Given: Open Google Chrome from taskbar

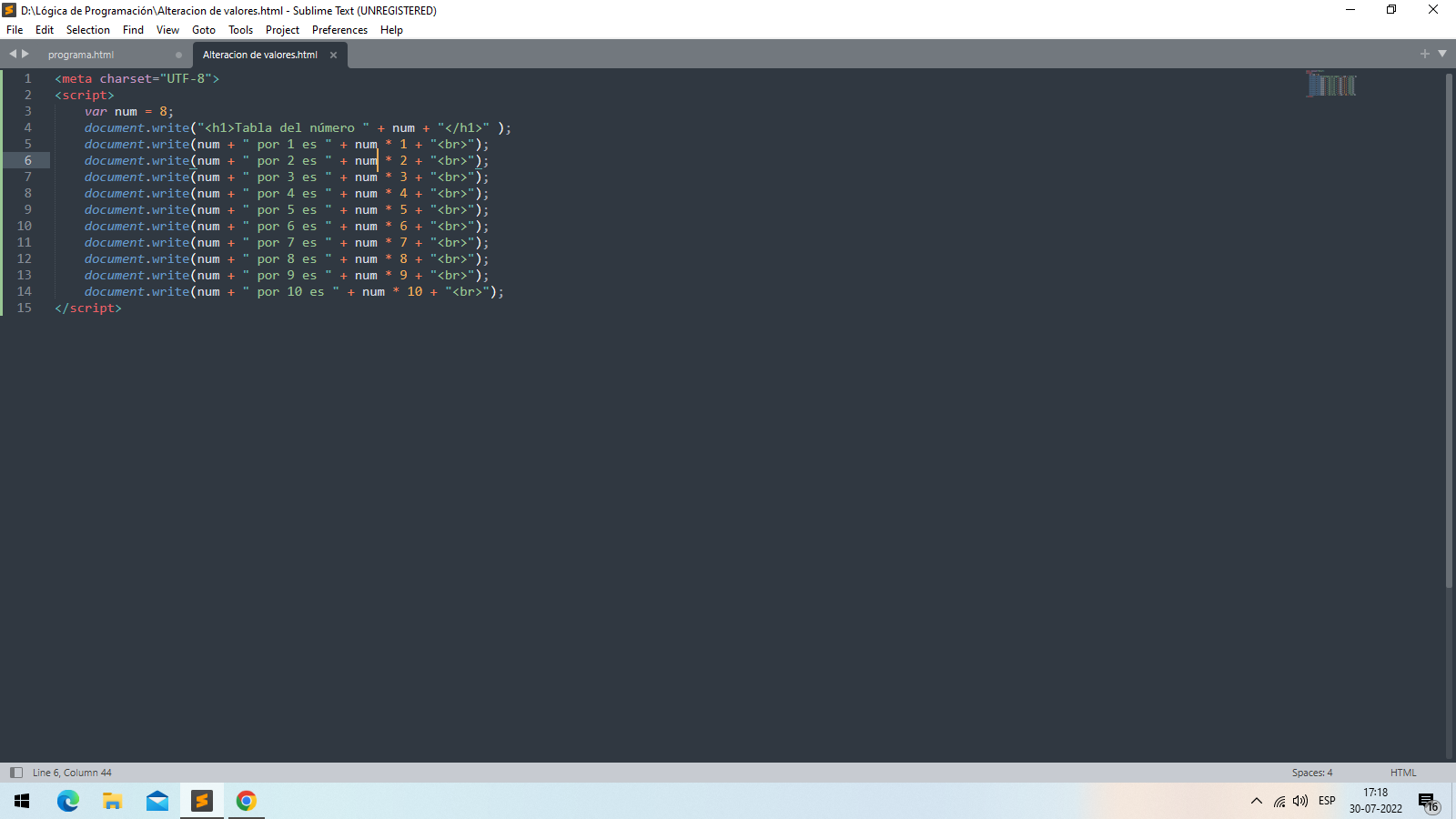Looking at the screenshot, I should [246, 801].
